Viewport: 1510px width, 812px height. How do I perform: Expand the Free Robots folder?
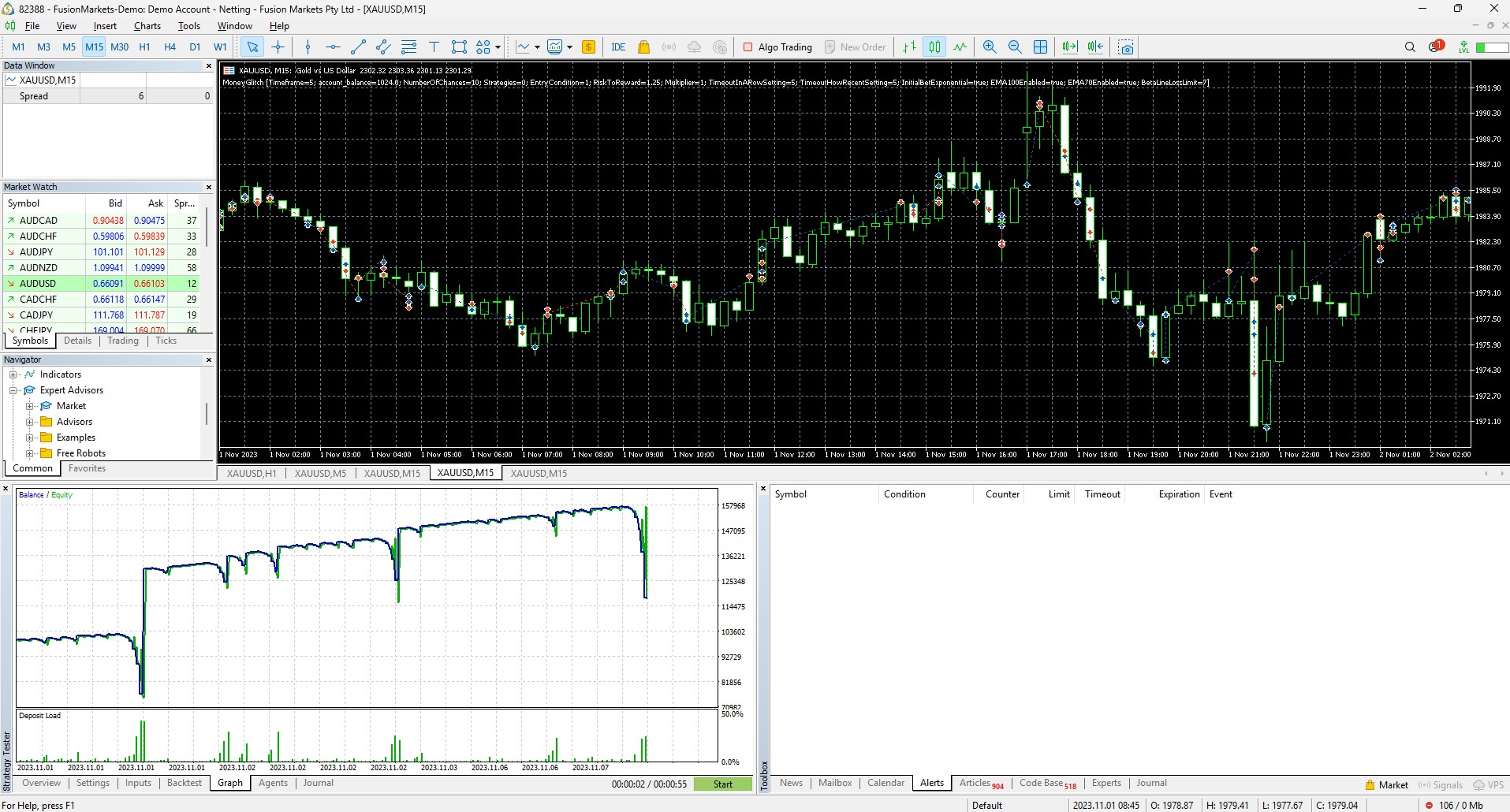tap(31, 453)
